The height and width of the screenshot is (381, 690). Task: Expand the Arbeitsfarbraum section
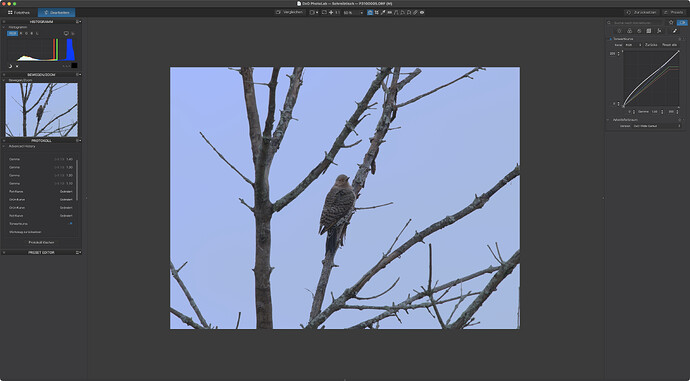click(x=608, y=120)
